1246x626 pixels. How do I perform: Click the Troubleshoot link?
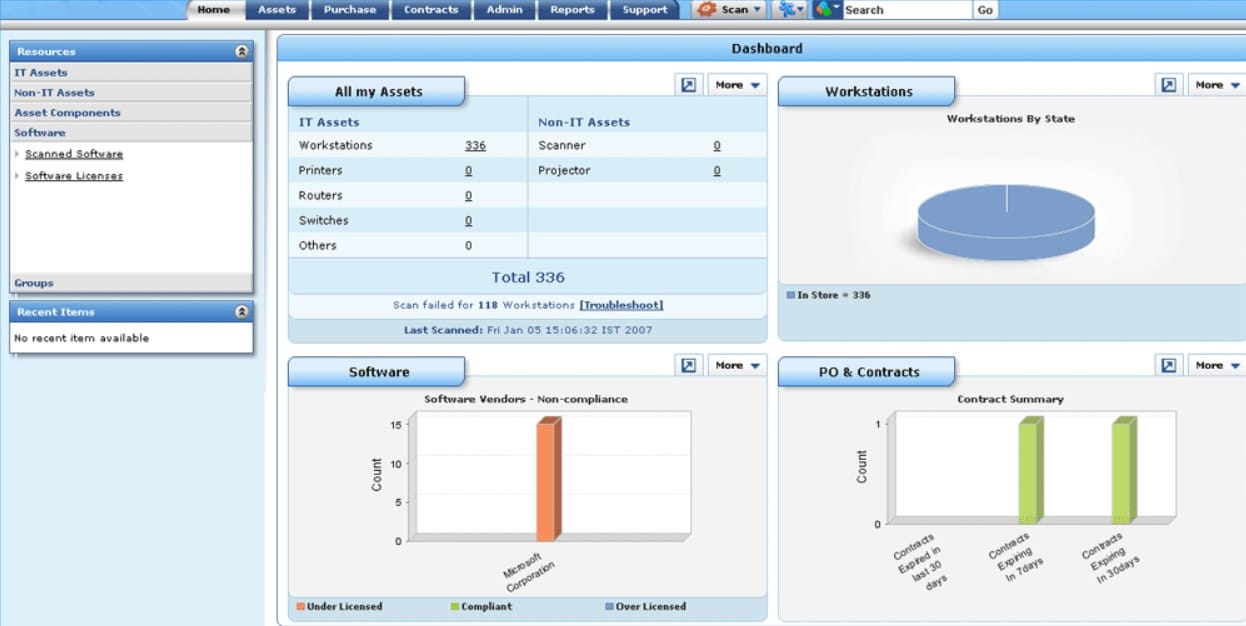pos(621,305)
